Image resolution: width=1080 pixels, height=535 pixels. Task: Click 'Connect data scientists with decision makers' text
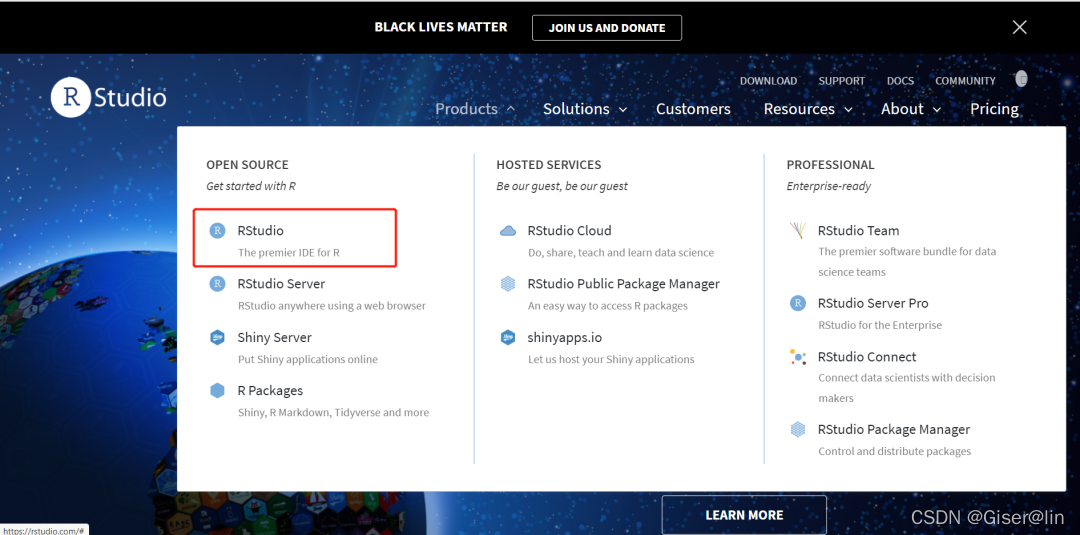click(x=906, y=388)
